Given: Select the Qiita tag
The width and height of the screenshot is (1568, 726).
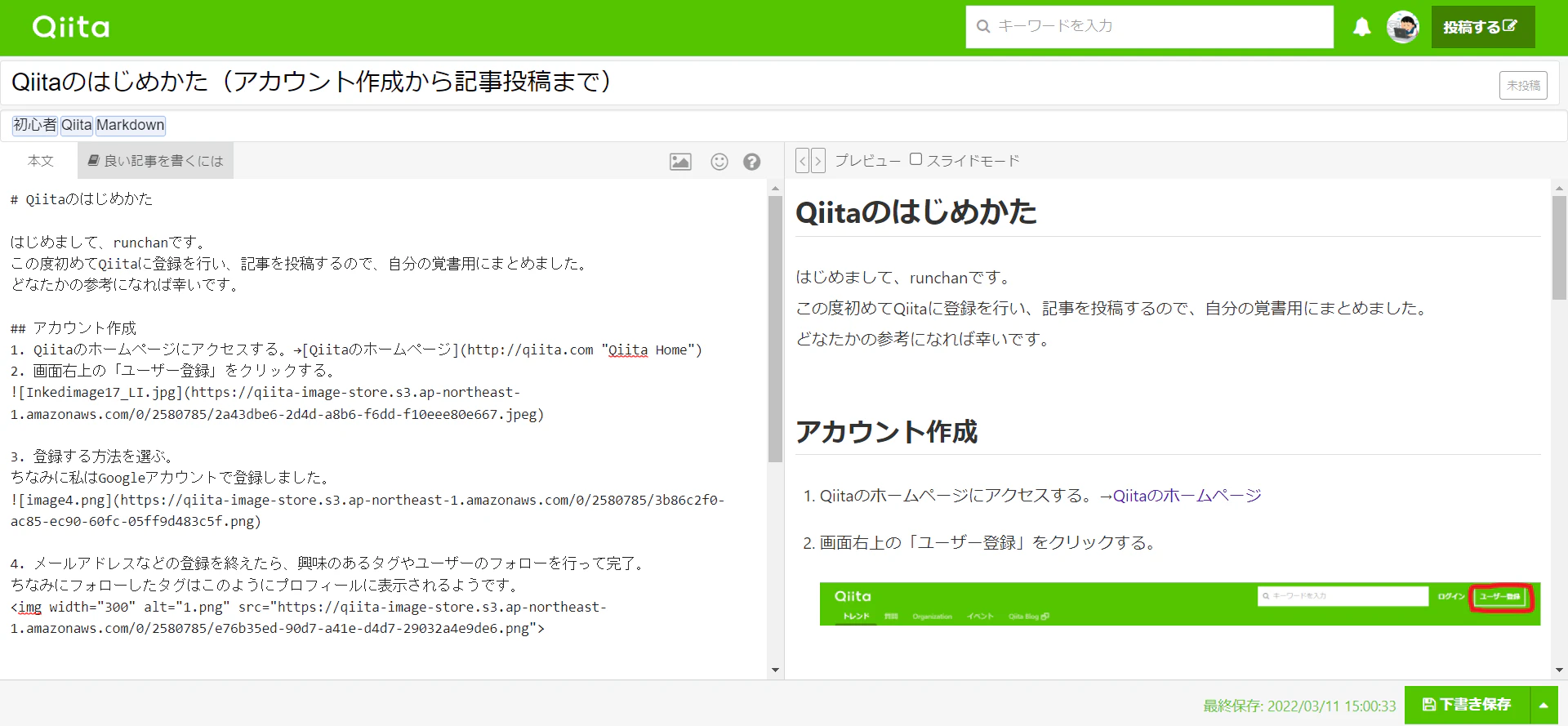Looking at the screenshot, I should point(77,125).
